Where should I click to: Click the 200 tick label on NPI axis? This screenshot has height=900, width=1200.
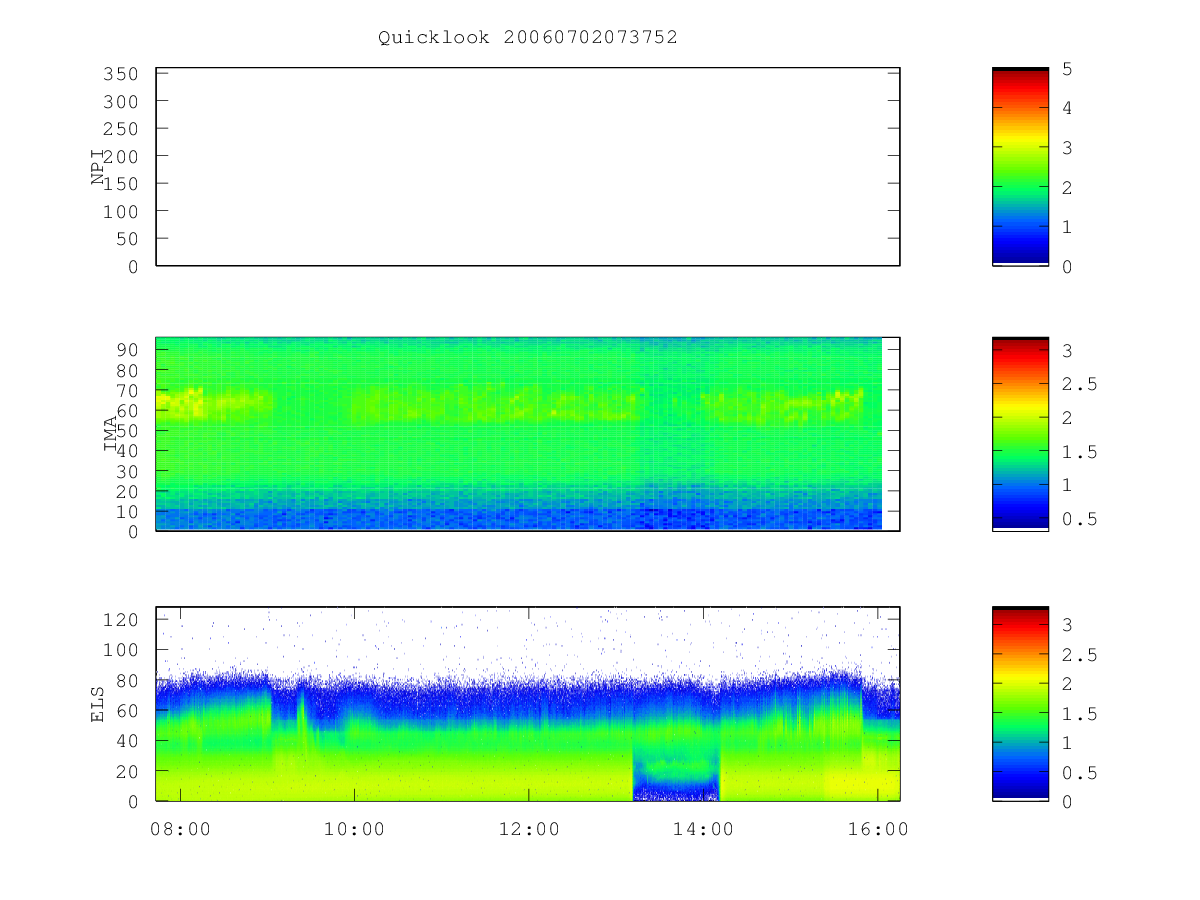click(121, 156)
